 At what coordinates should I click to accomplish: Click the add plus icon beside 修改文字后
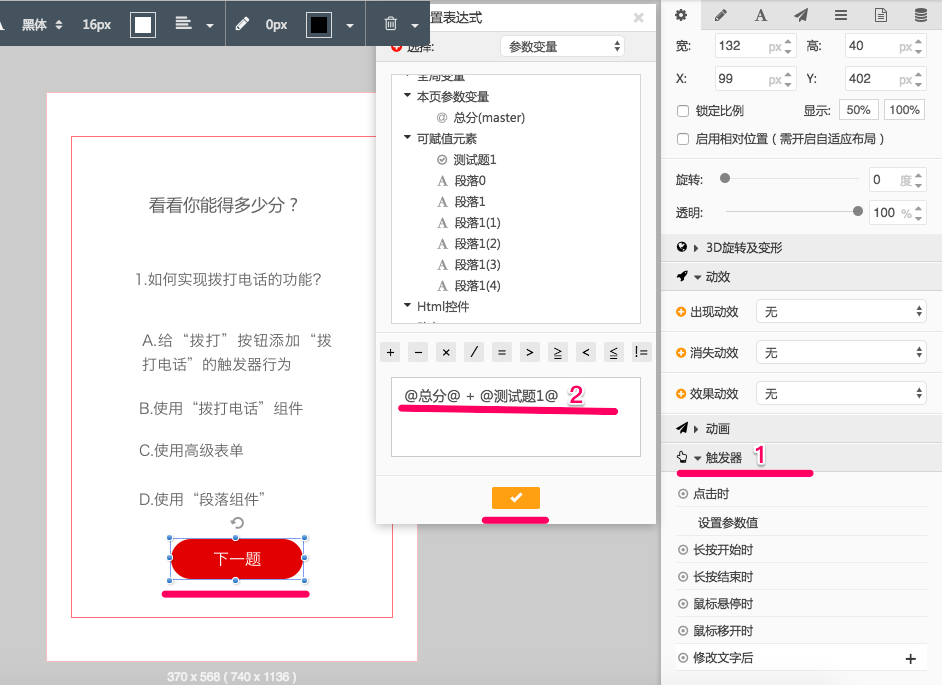click(910, 659)
